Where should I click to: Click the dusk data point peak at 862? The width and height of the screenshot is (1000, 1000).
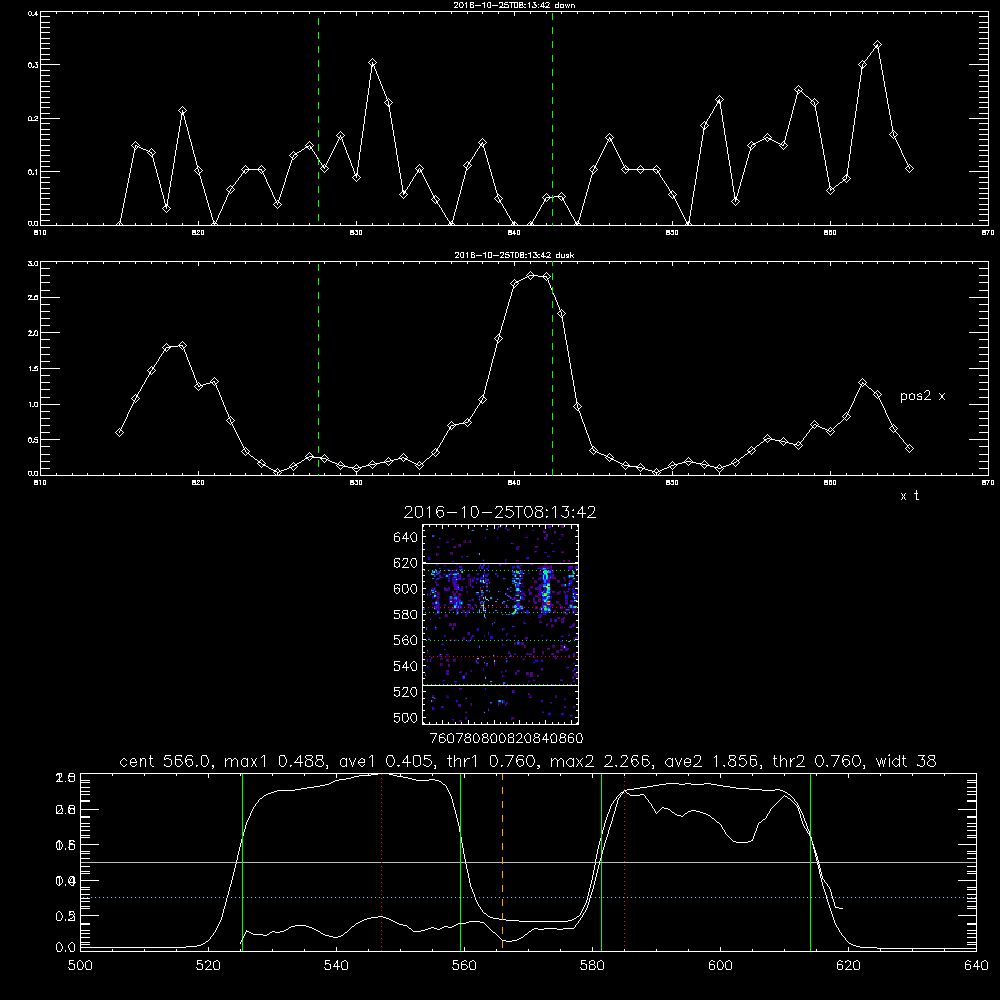coord(862,383)
